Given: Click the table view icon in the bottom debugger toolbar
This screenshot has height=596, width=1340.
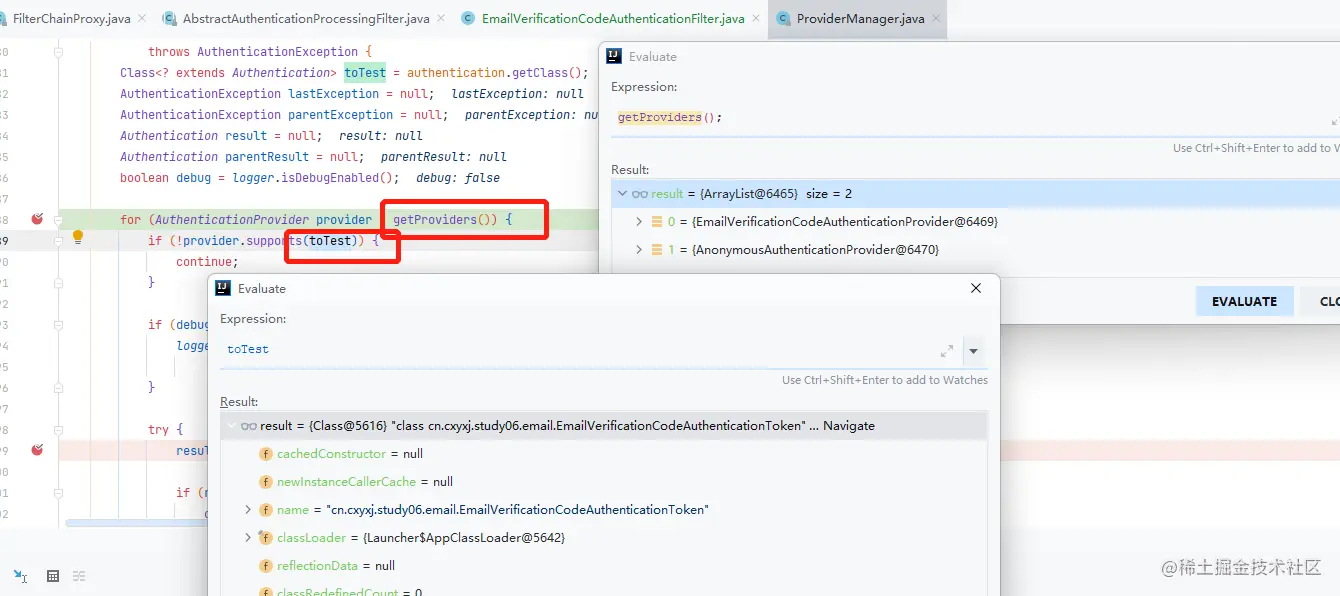Looking at the screenshot, I should click(x=53, y=576).
